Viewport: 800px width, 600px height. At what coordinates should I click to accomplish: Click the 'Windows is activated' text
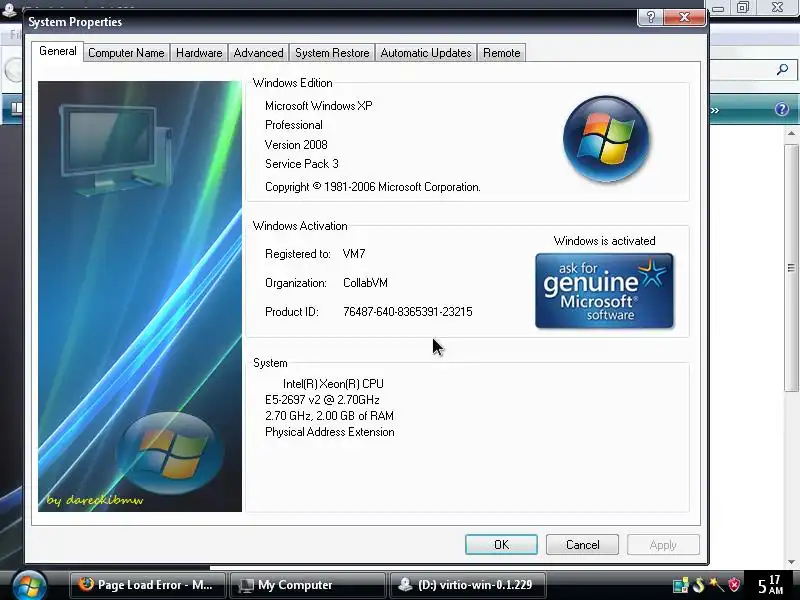coord(605,241)
